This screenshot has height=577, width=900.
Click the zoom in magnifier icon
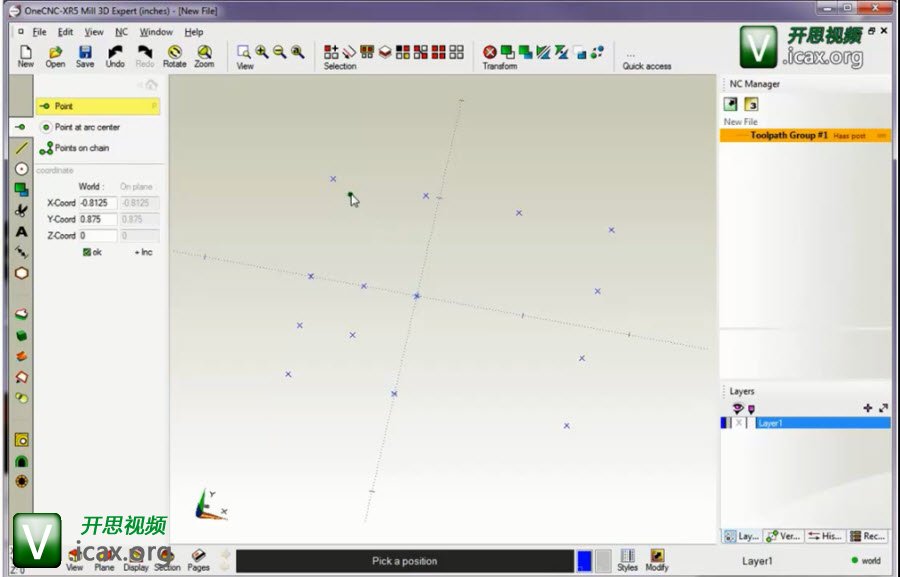click(x=262, y=52)
